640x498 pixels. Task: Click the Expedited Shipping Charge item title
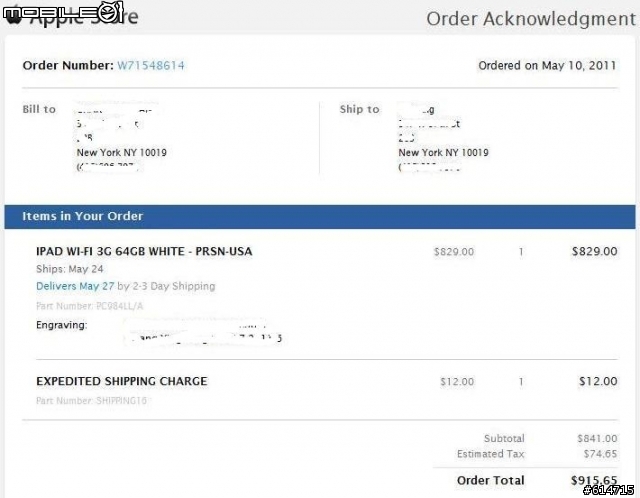point(122,381)
